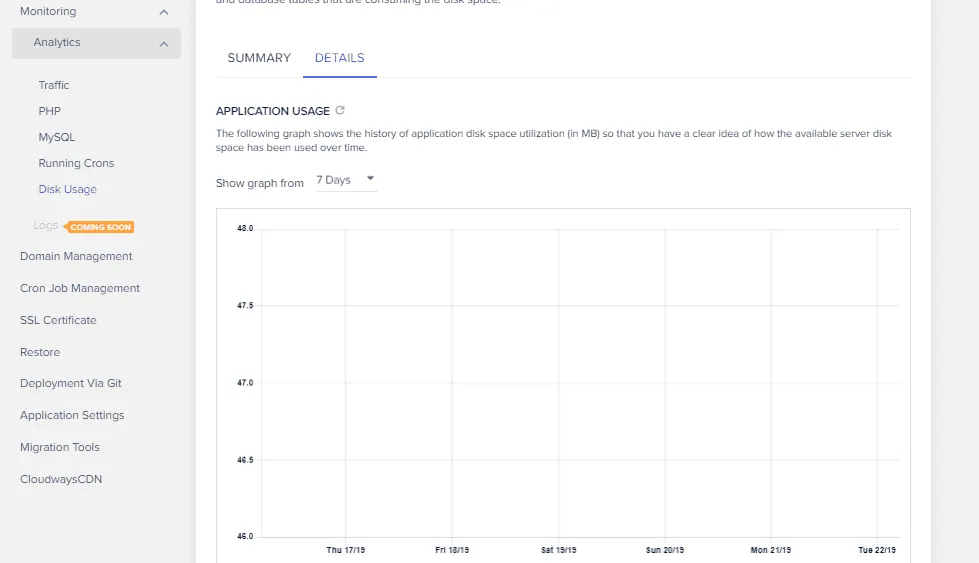The width and height of the screenshot is (979, 563).
Task: Refresh the Application Usage graph
Action: (340, 110)
